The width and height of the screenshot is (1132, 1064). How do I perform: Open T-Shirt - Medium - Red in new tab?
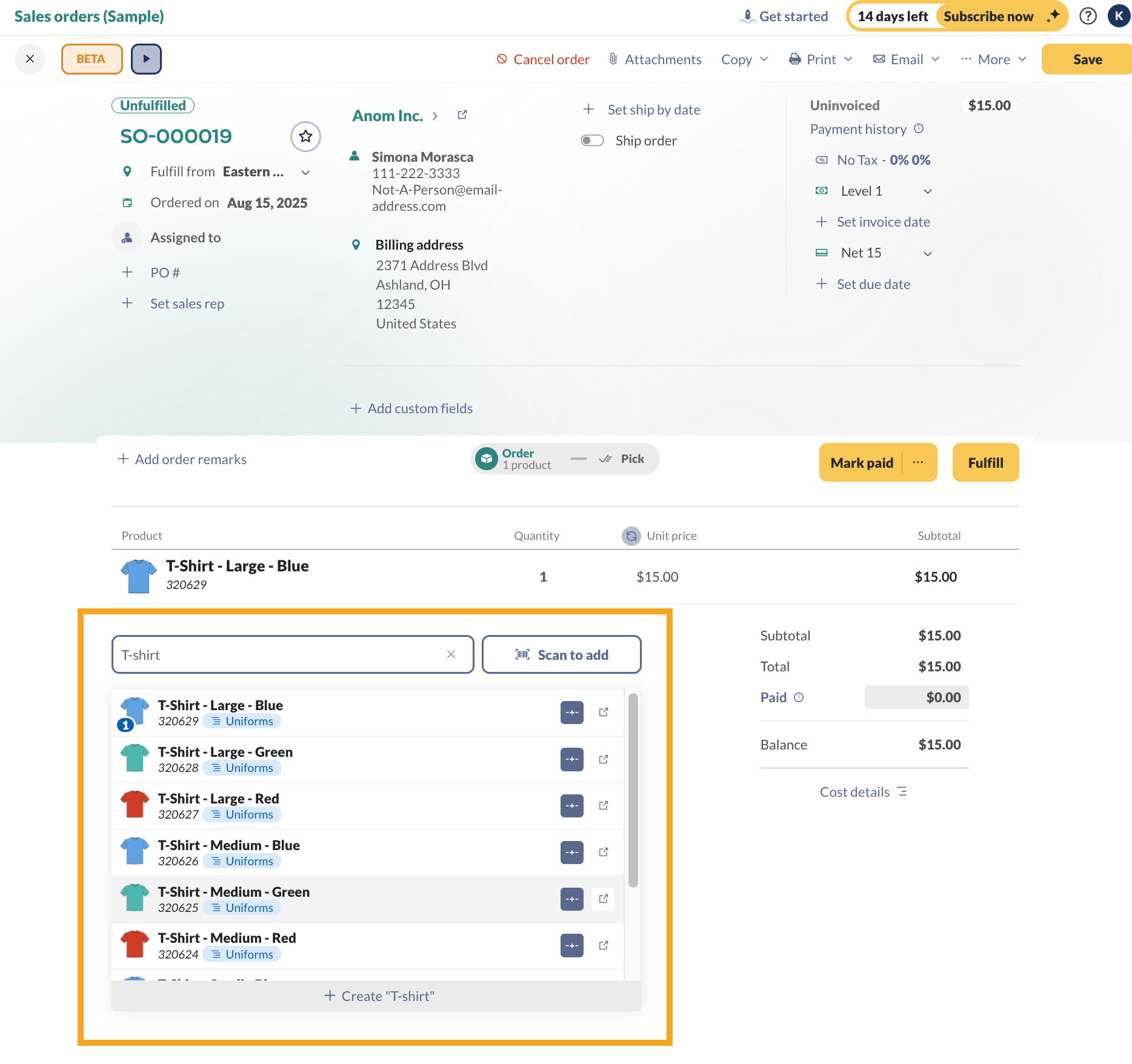[x=603, y=945]
